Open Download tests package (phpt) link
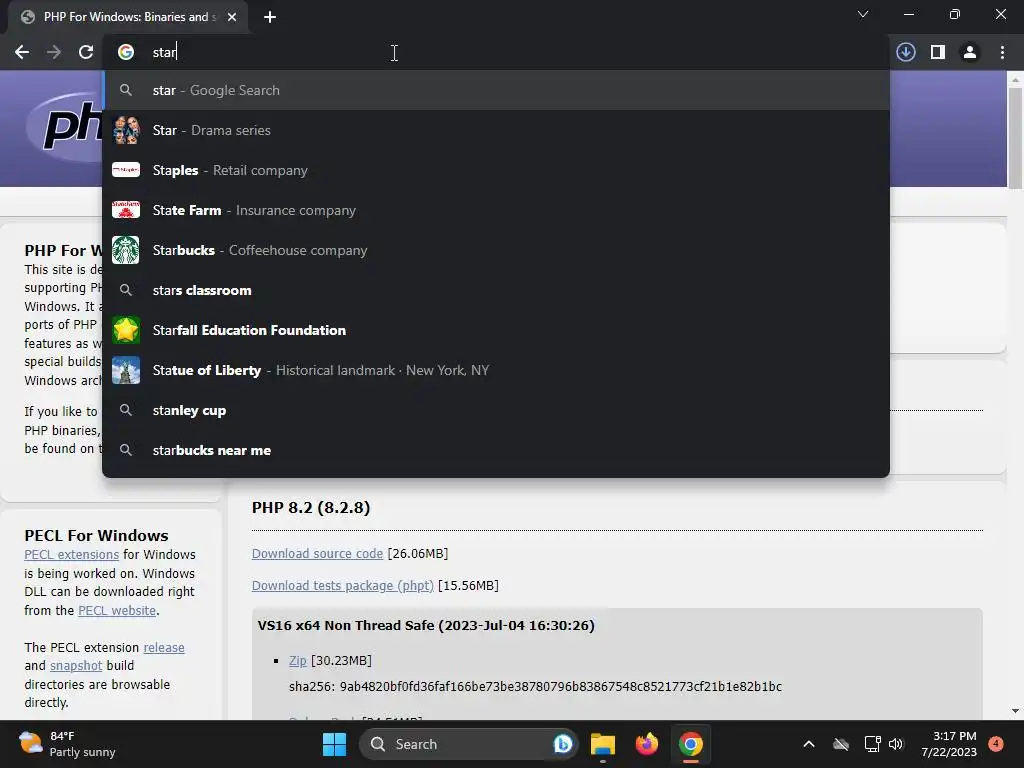 coord(343,586)
